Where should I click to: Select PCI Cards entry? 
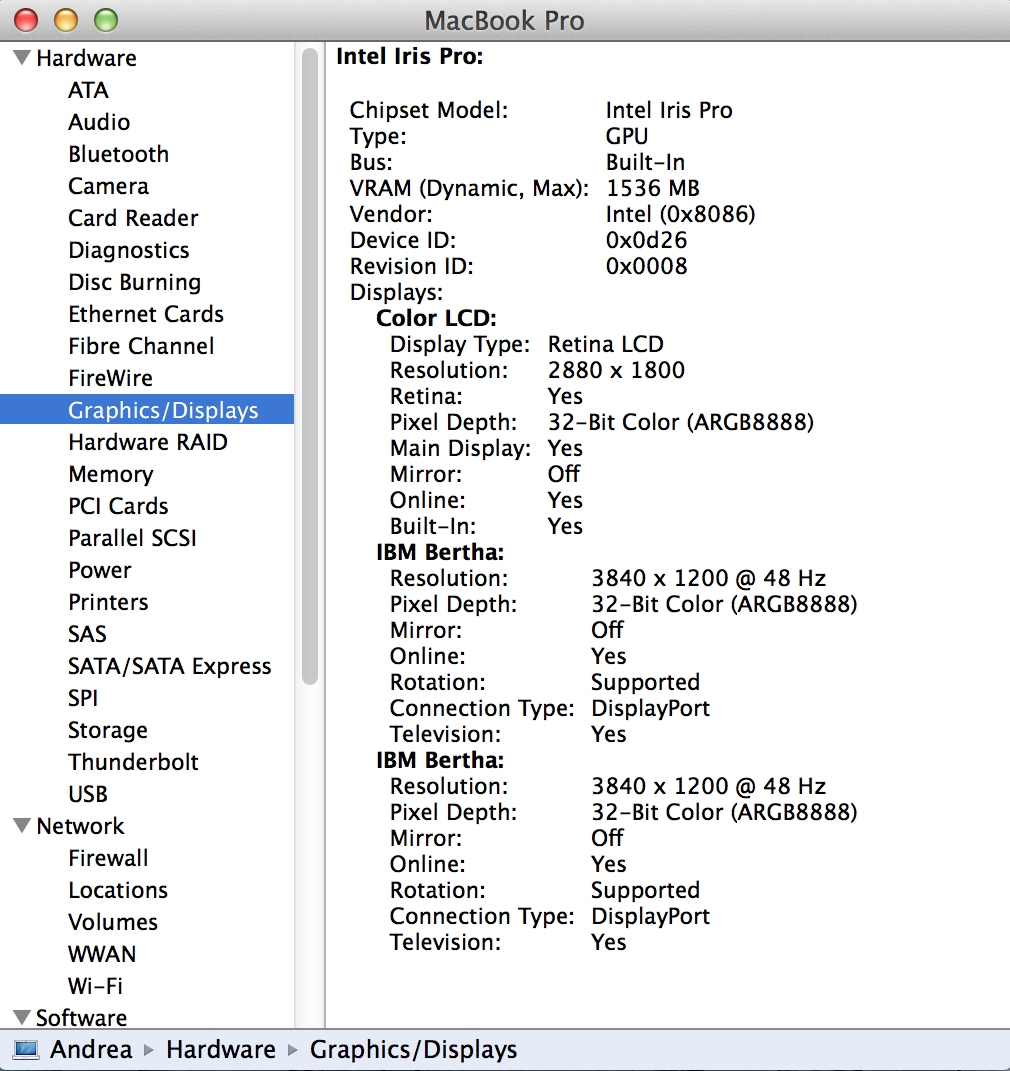118,506
